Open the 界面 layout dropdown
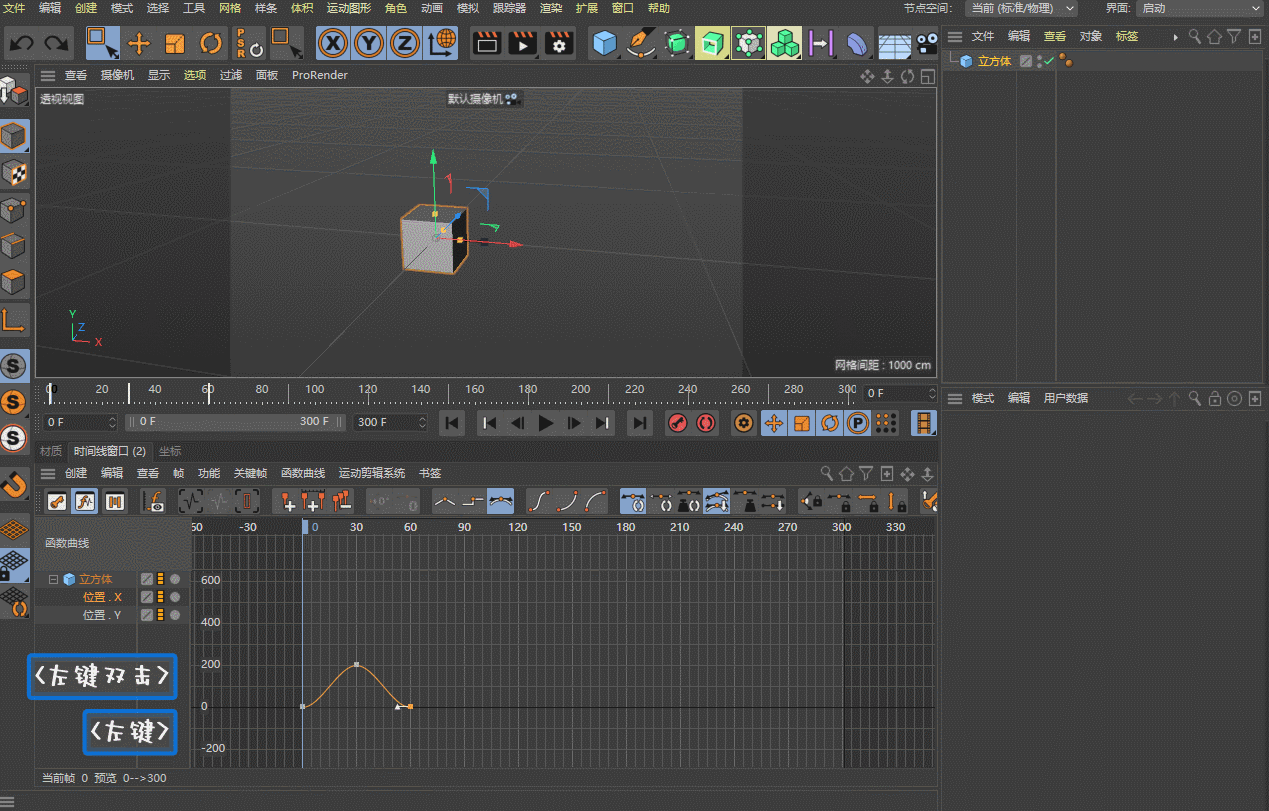1269x811 pixels. tap(1201, 8)
